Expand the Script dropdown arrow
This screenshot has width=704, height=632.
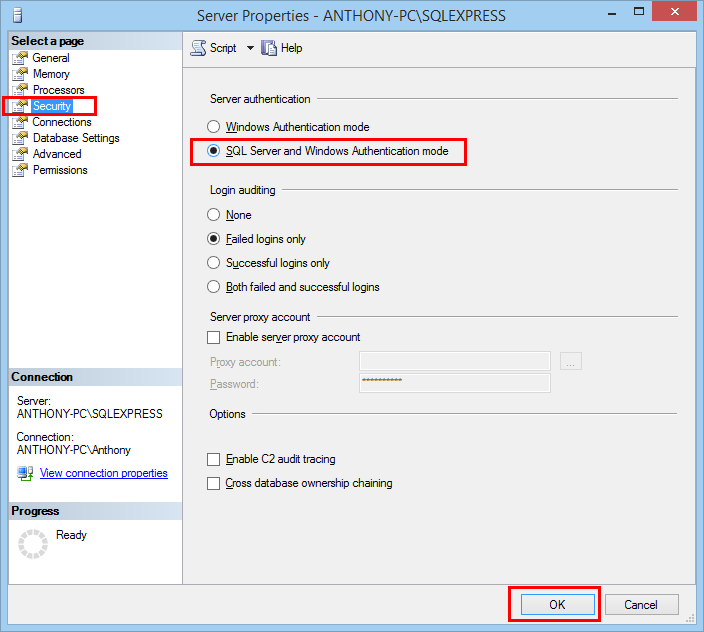(250, 48)
